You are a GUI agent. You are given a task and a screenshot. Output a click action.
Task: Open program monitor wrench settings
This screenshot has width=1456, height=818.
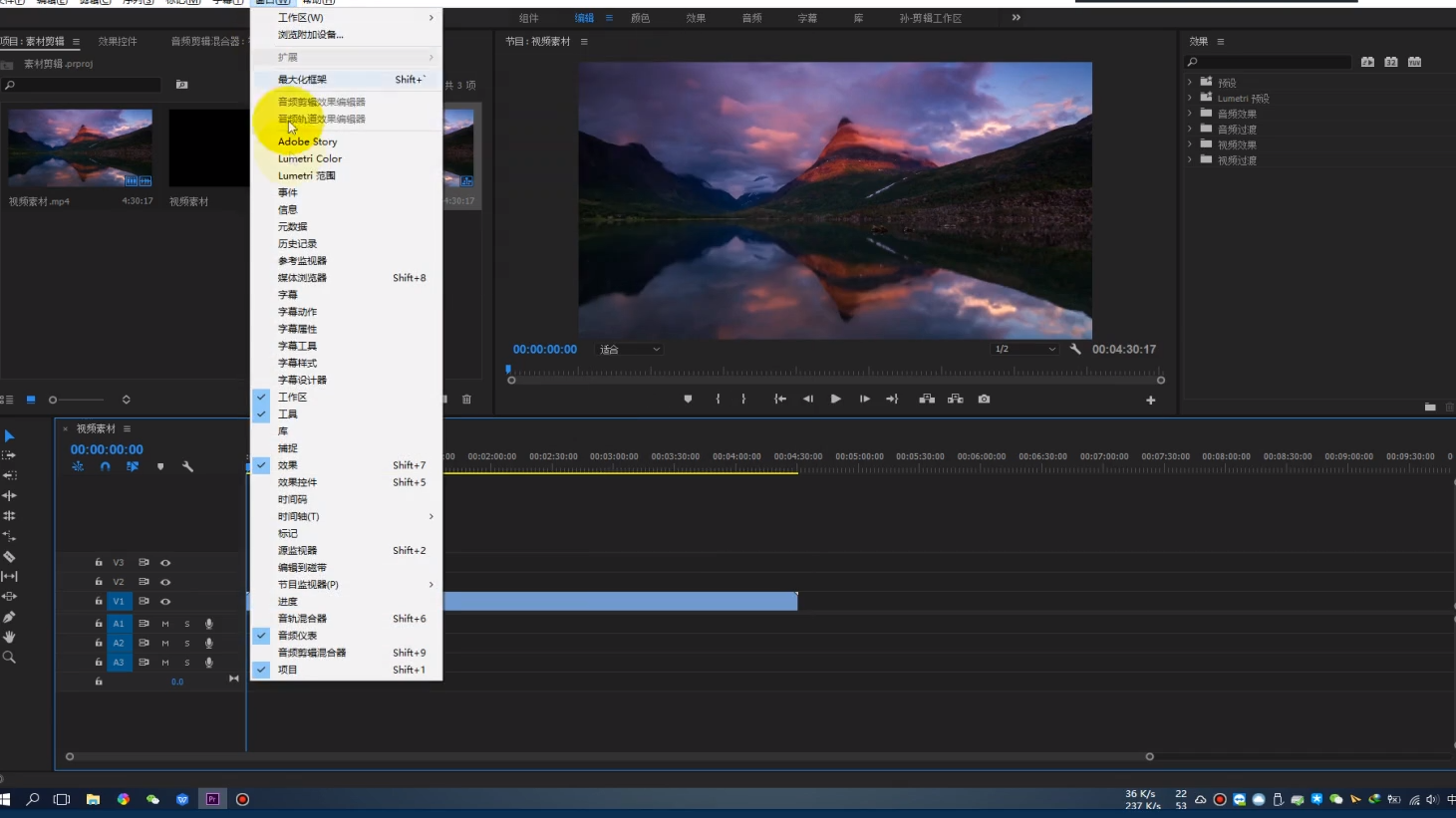[x=1075, y=350]
